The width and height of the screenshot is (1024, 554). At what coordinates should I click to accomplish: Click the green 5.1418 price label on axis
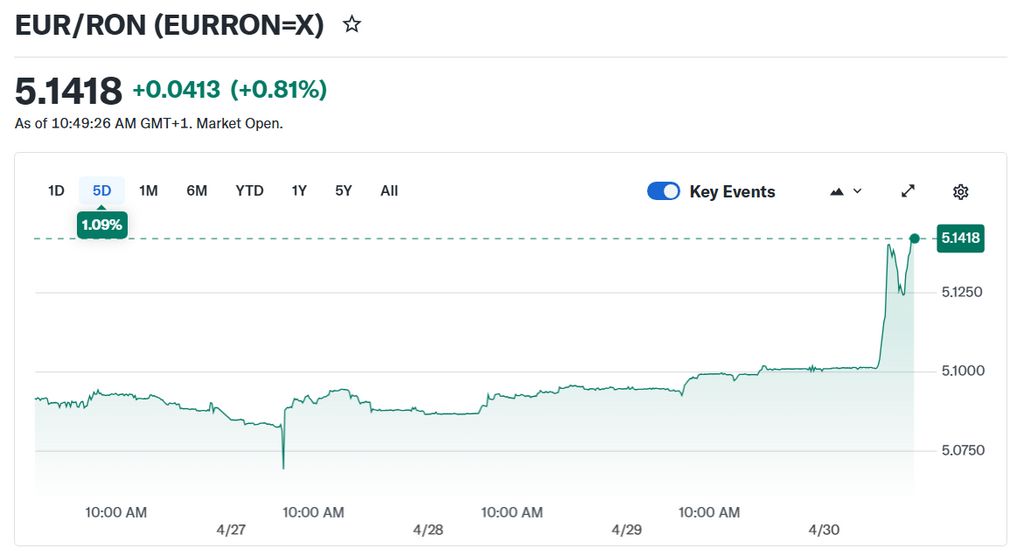point(960,238)
